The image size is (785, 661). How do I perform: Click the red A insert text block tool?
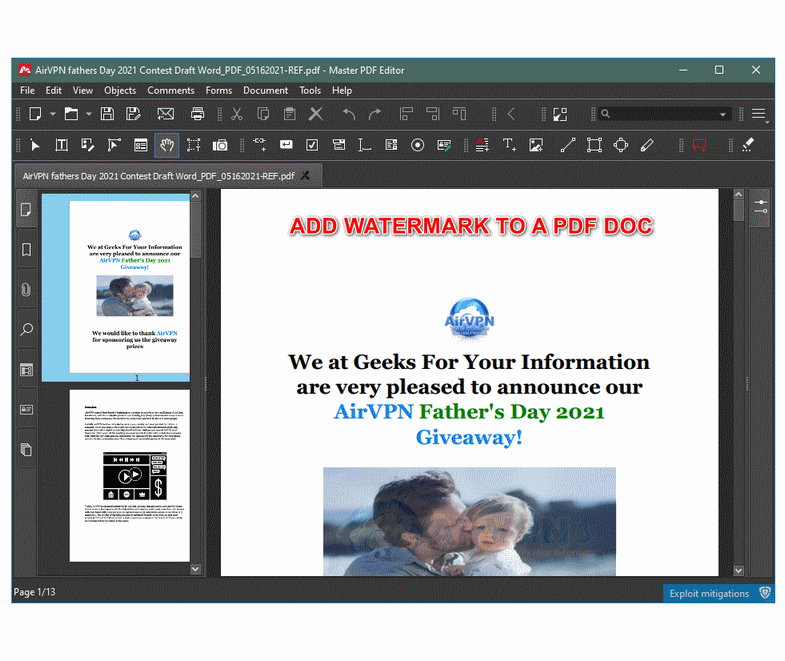482,145
